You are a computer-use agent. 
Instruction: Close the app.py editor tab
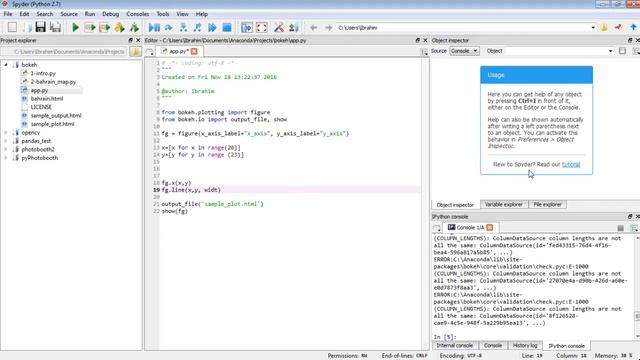click(x=194, y=51)
